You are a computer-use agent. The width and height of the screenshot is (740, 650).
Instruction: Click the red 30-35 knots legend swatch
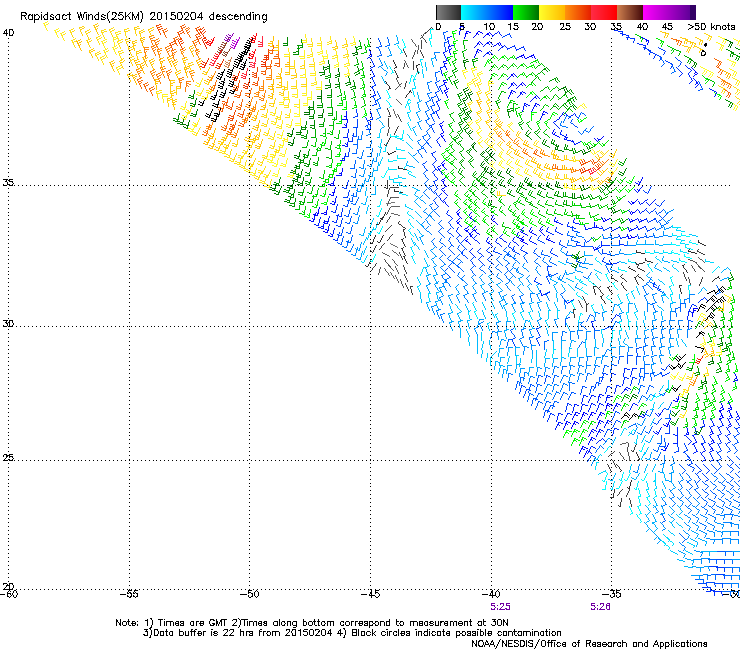[x=604, y=12]
